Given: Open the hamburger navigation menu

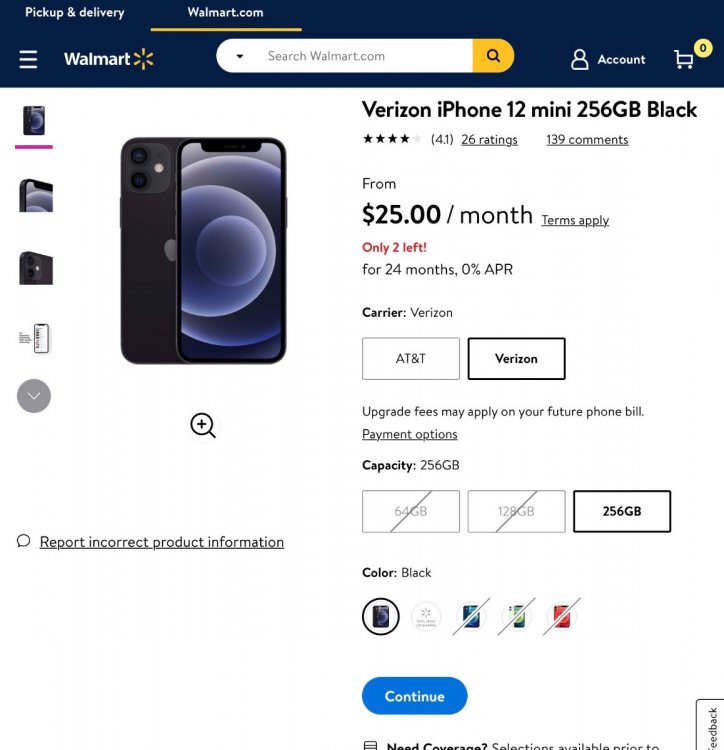Looking at the screenshot, I should pos(28,60).
